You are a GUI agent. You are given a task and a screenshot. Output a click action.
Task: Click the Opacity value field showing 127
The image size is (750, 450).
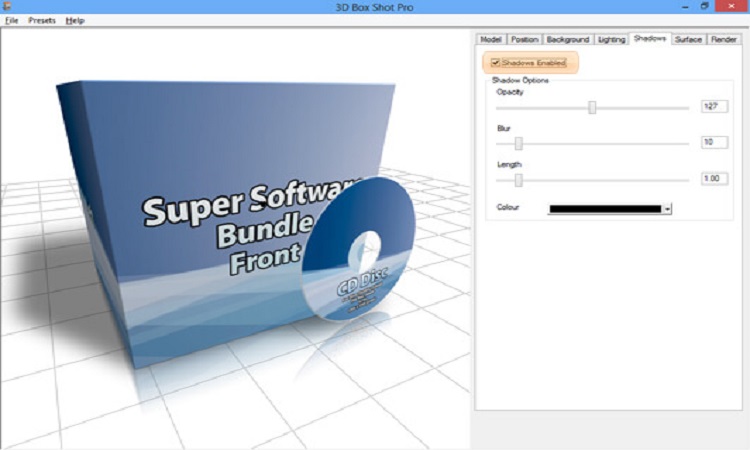(x=715, y=106)
